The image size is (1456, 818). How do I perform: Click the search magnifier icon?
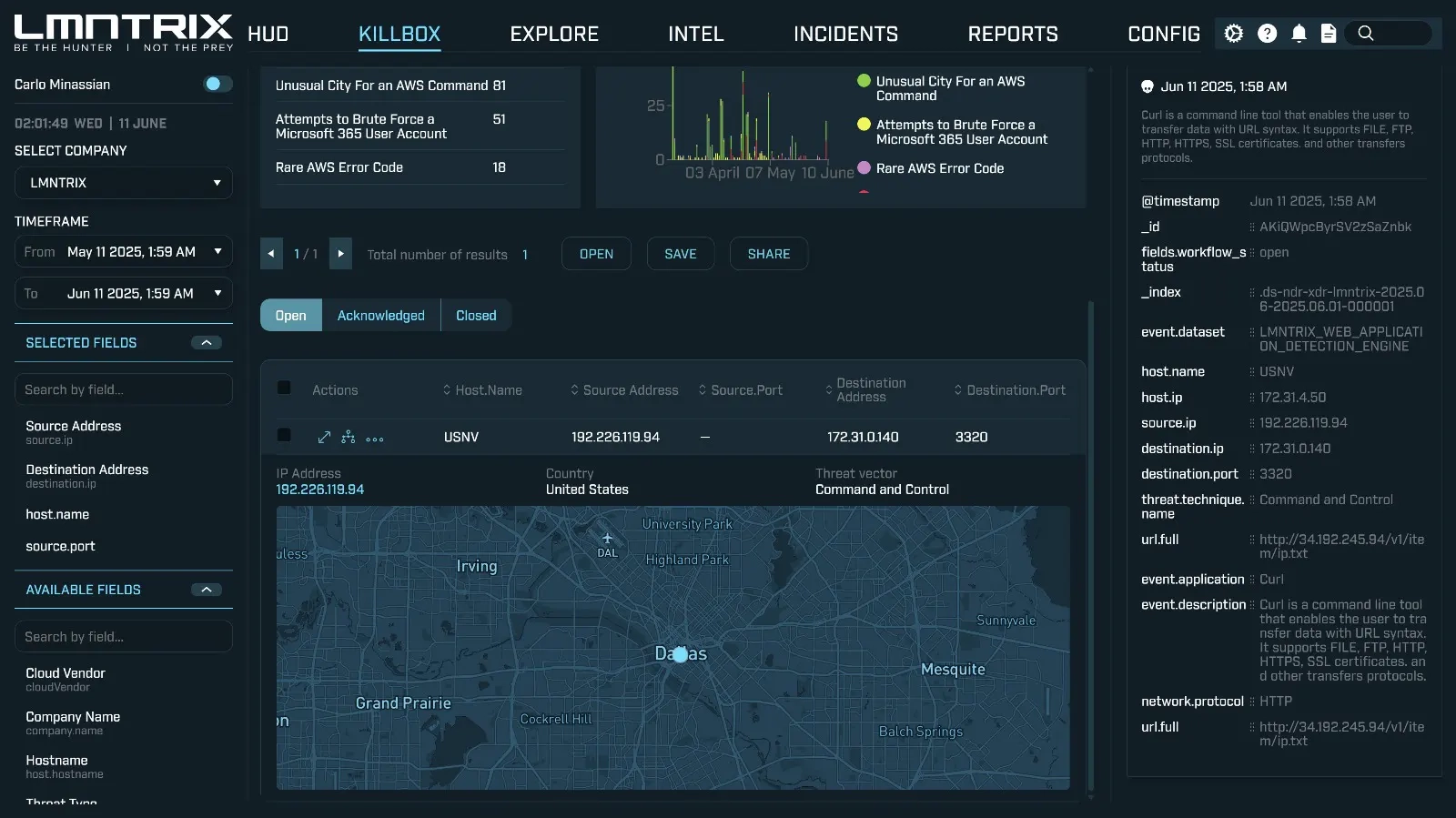click(1366, 34)
